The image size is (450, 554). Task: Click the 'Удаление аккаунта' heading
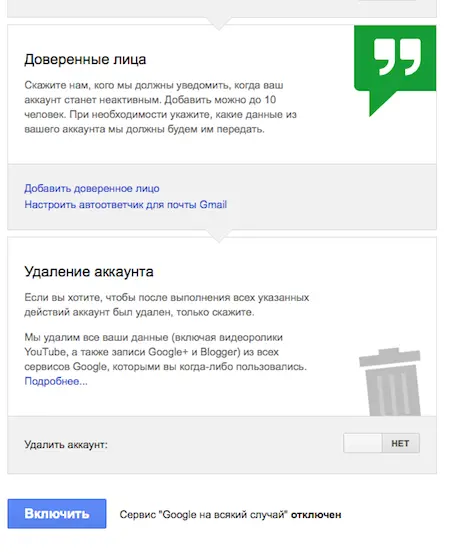click(89, 272)
